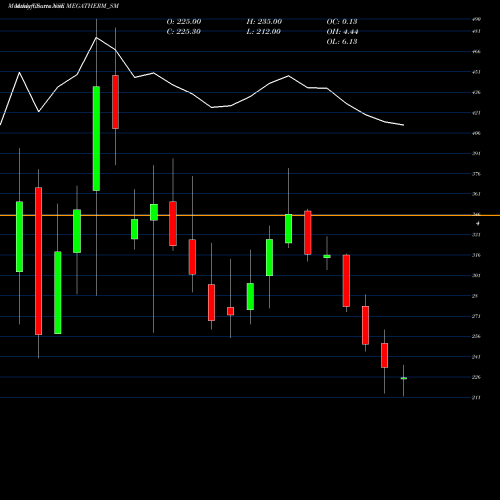Viewport: 500px width, 500px height.
Task: Select the open price 'O: 225.00'
Action: click(184, 22)
